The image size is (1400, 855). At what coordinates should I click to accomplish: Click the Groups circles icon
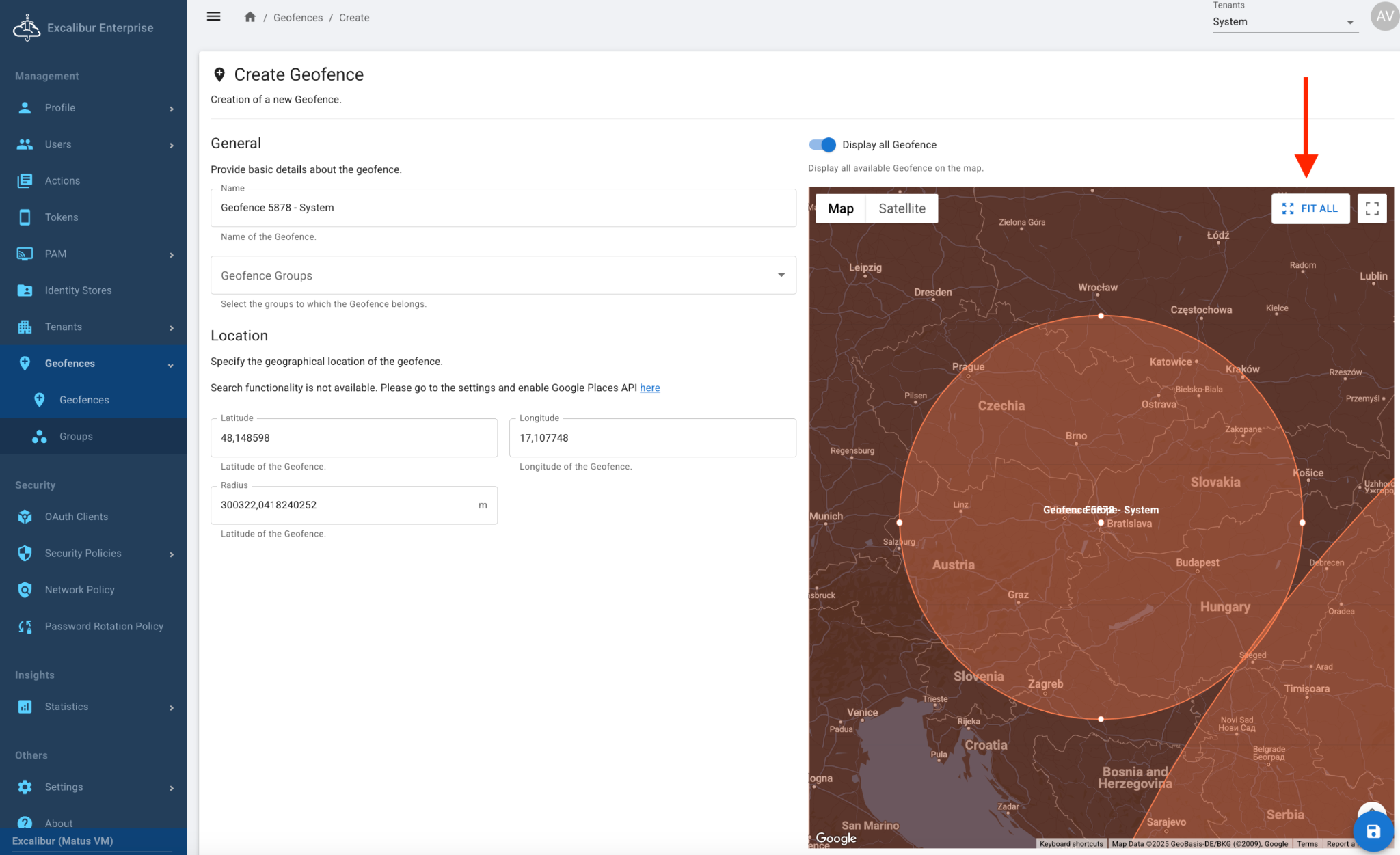point(40,437)
